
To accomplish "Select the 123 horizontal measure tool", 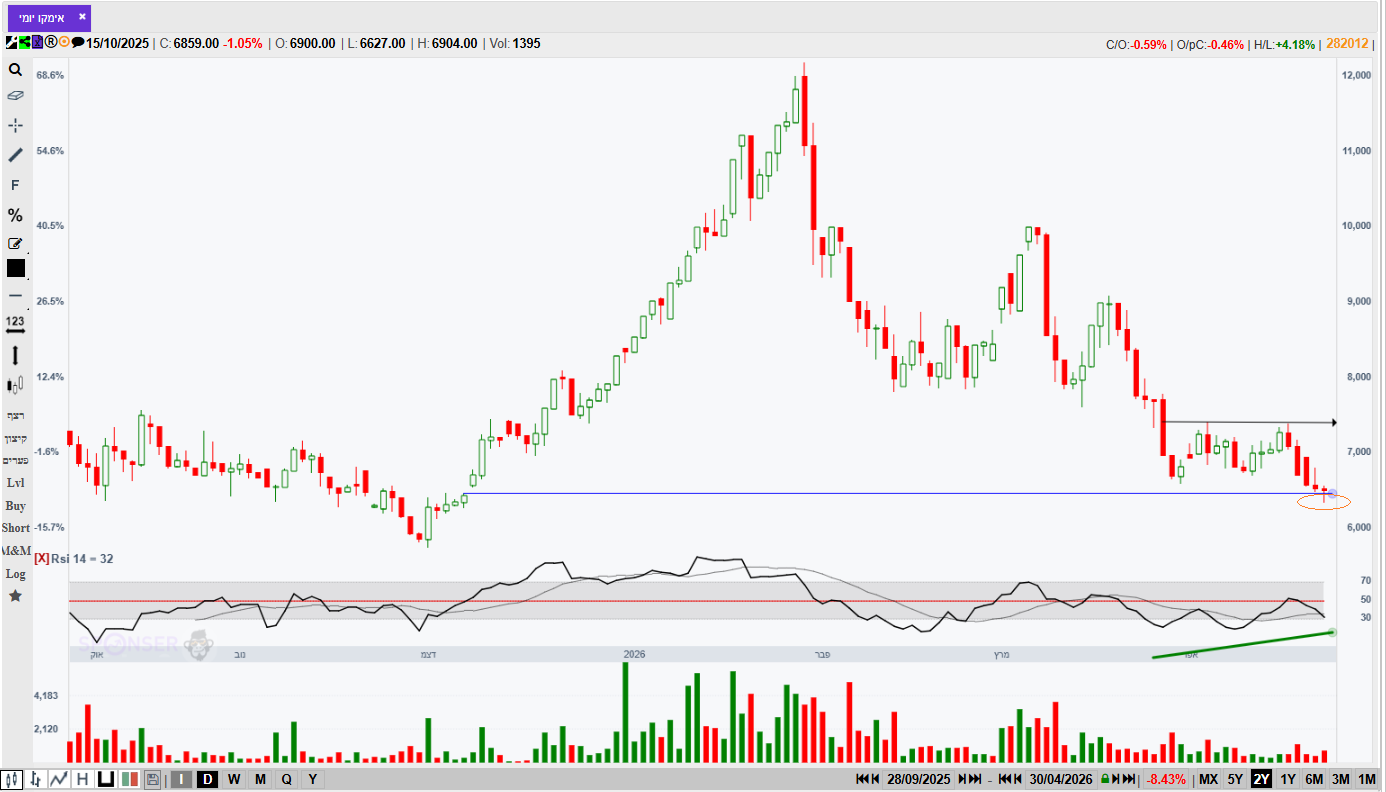I will click(15, 325).
